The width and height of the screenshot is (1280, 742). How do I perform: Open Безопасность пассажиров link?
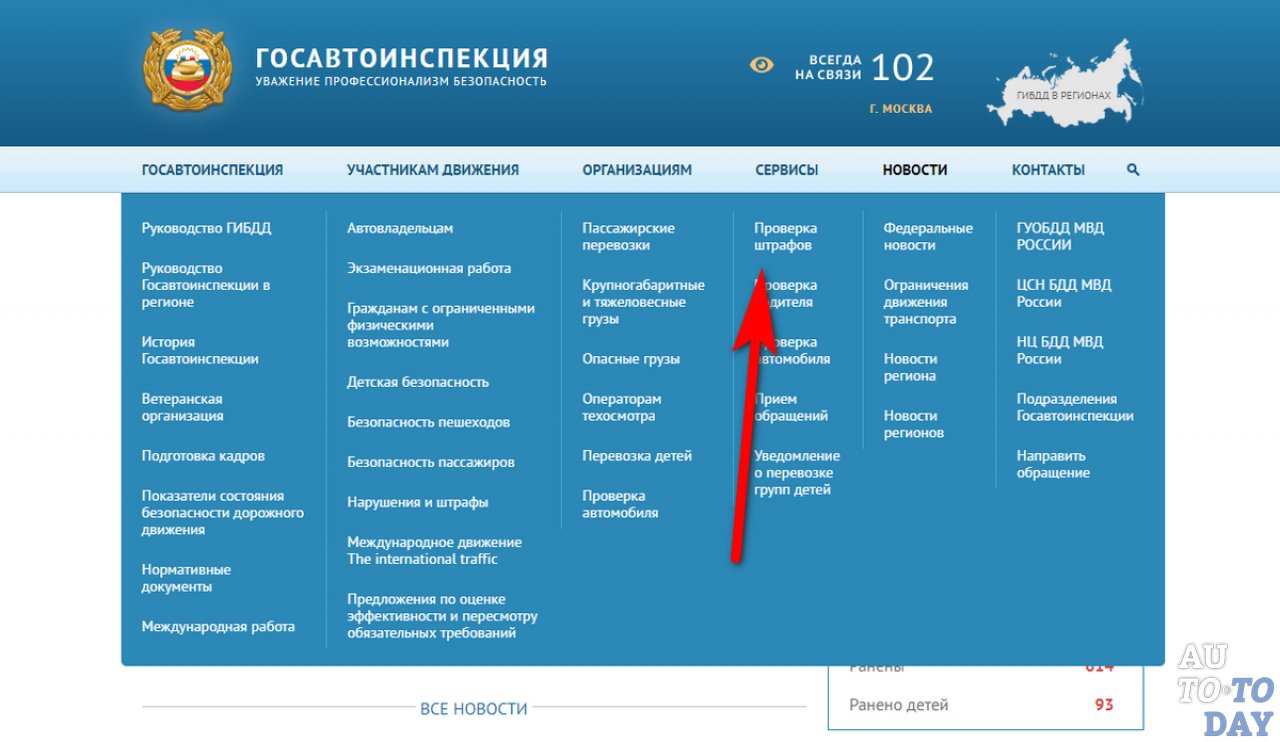click(431, 462)
